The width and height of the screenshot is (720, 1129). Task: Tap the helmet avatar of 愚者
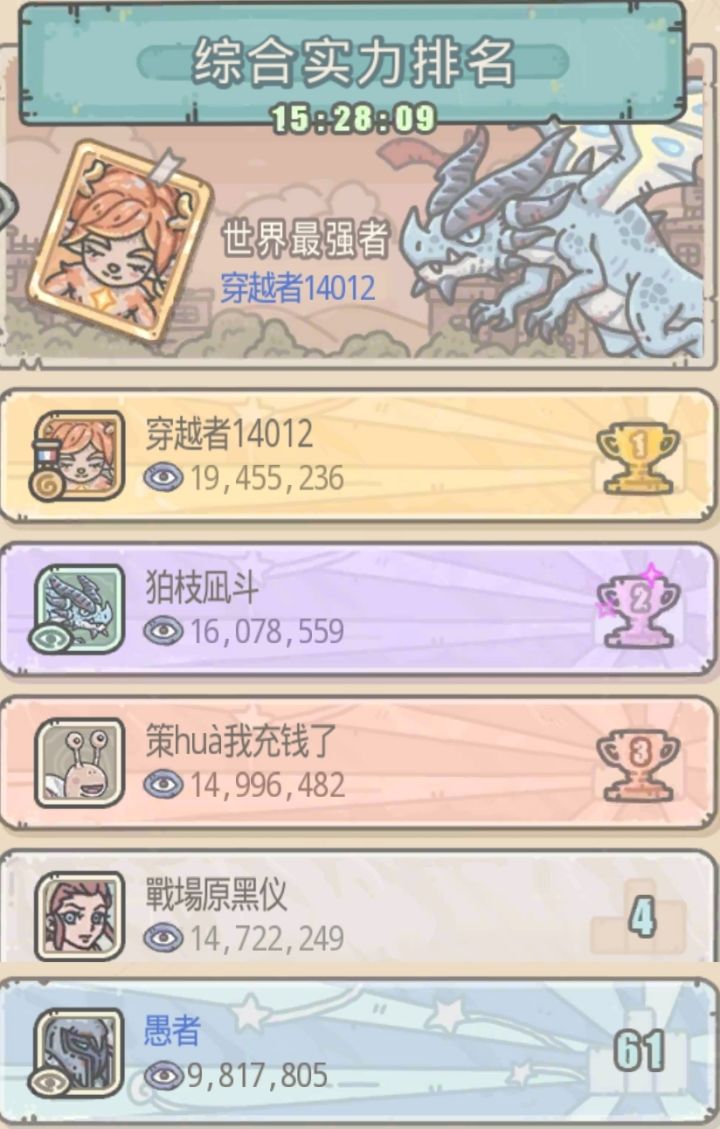point(79,1052)
